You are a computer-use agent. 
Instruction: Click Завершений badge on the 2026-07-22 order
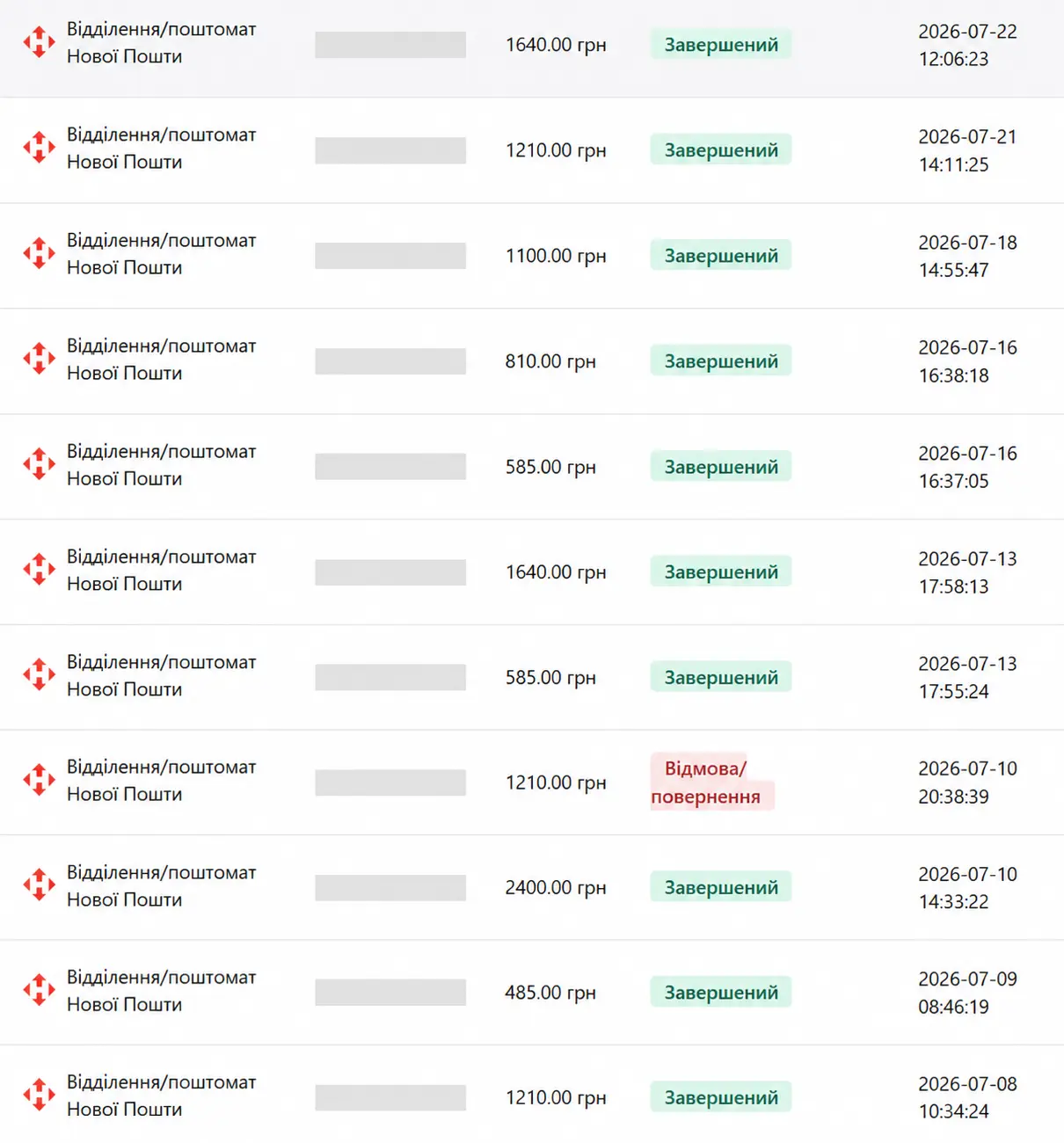[x=721, y=44]
